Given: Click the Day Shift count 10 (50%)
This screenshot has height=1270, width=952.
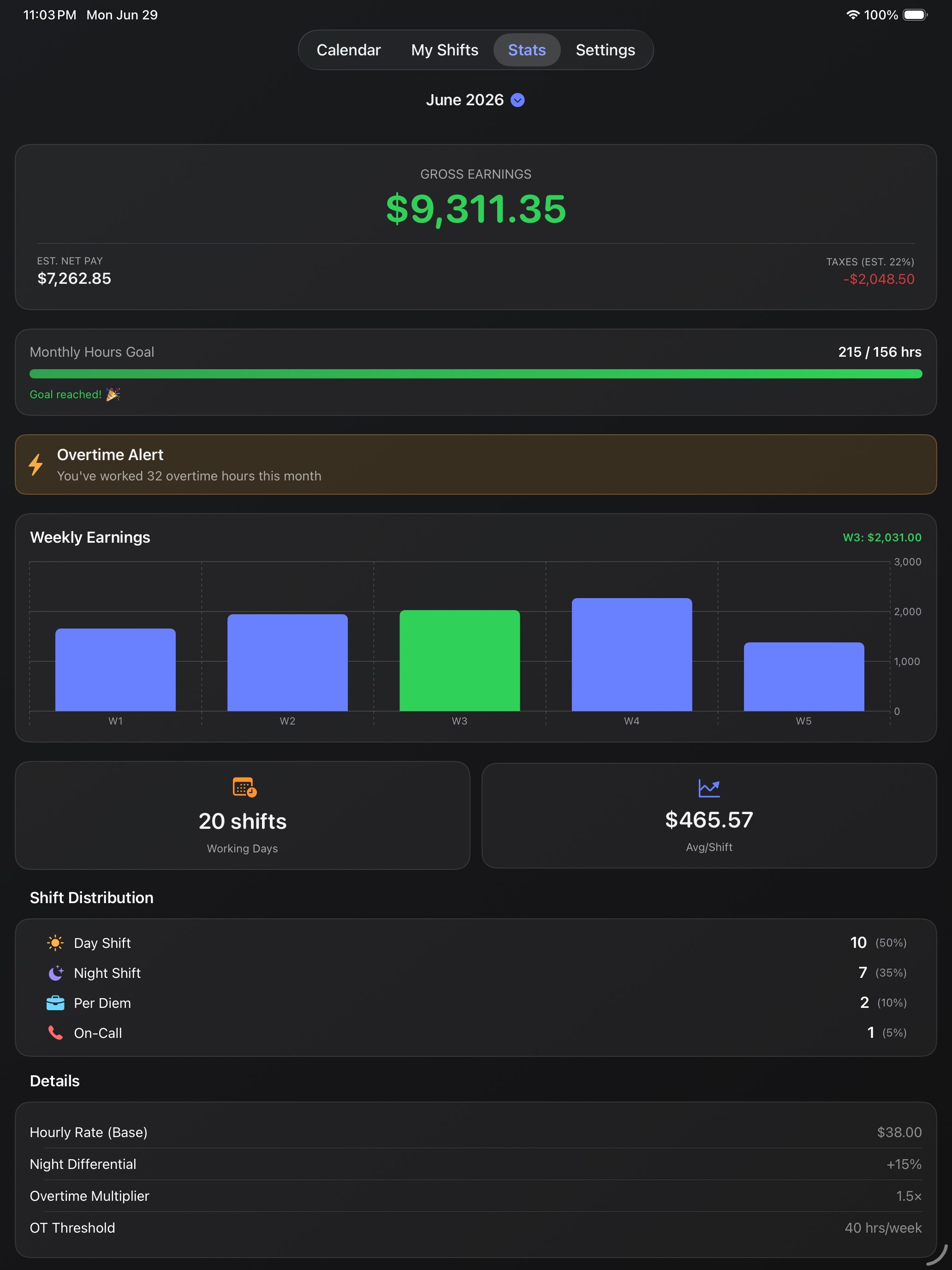Looking at the screenshot, I should tap(878, 943).
